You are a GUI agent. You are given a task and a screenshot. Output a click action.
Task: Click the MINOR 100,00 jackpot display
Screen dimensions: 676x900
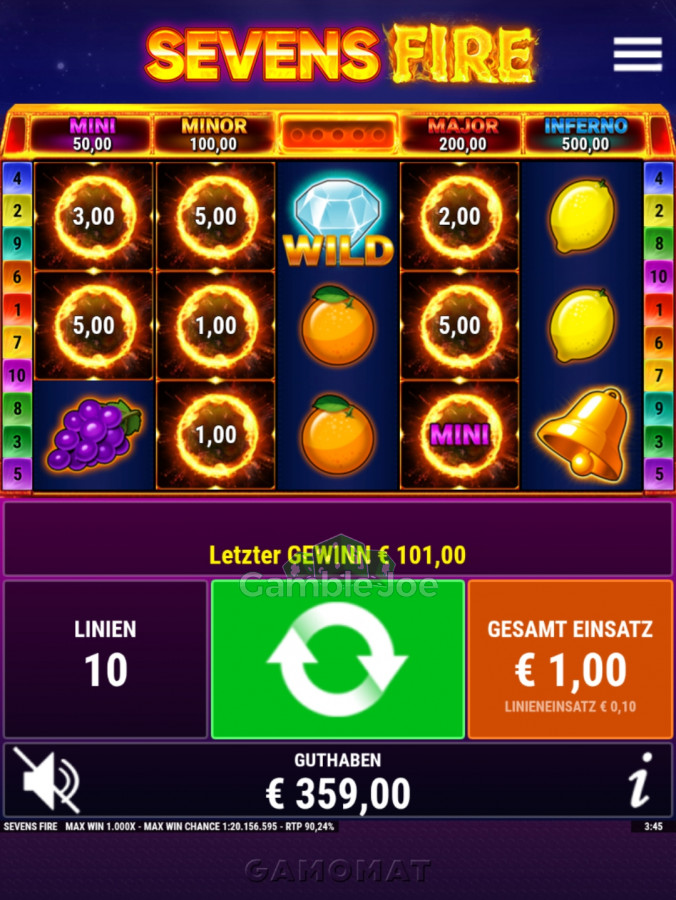(x=213, y=134)
